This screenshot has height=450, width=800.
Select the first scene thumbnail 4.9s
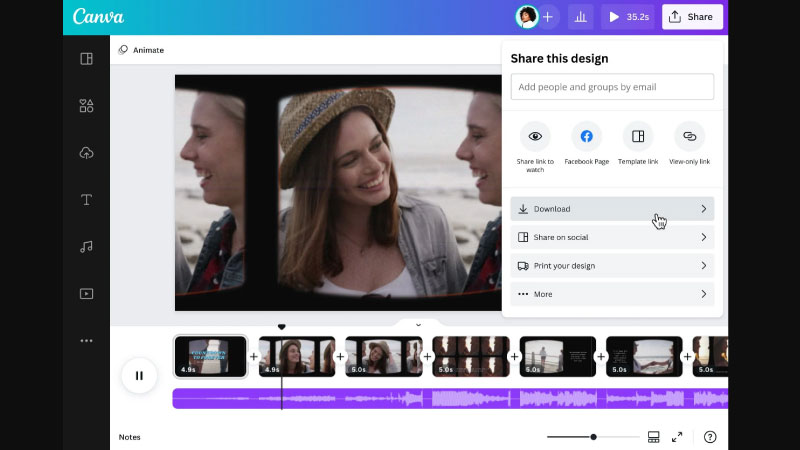pyautogui.click(x=210, y=357)
